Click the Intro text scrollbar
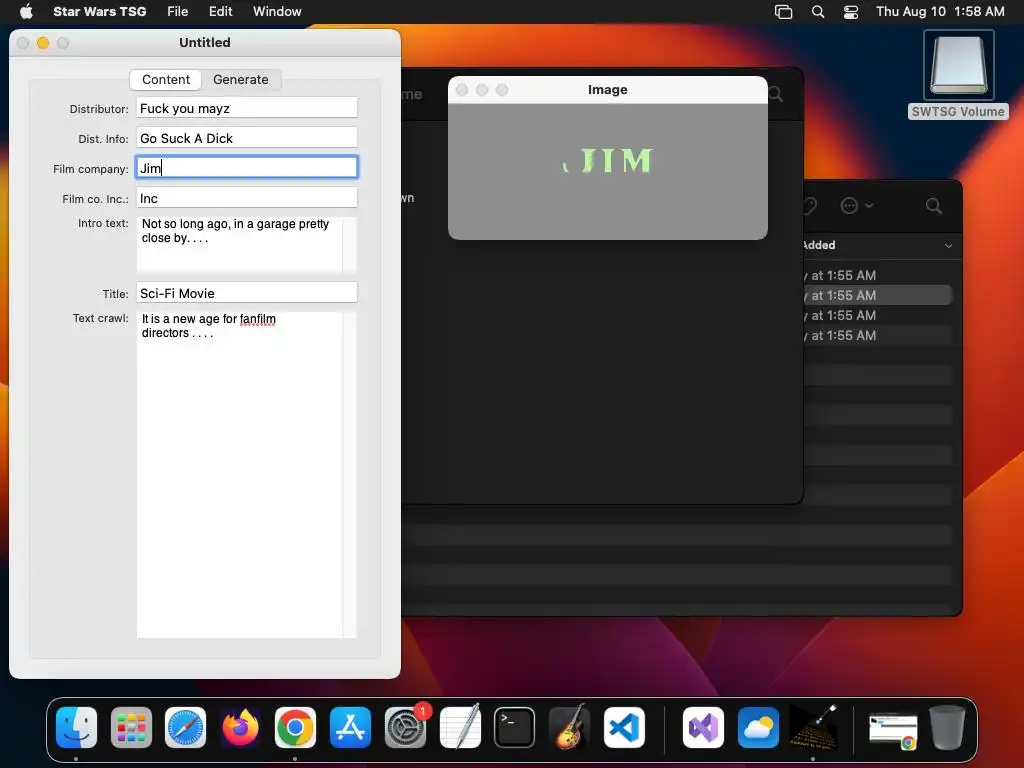The image size is (1024, 768). tap(349, 244)
